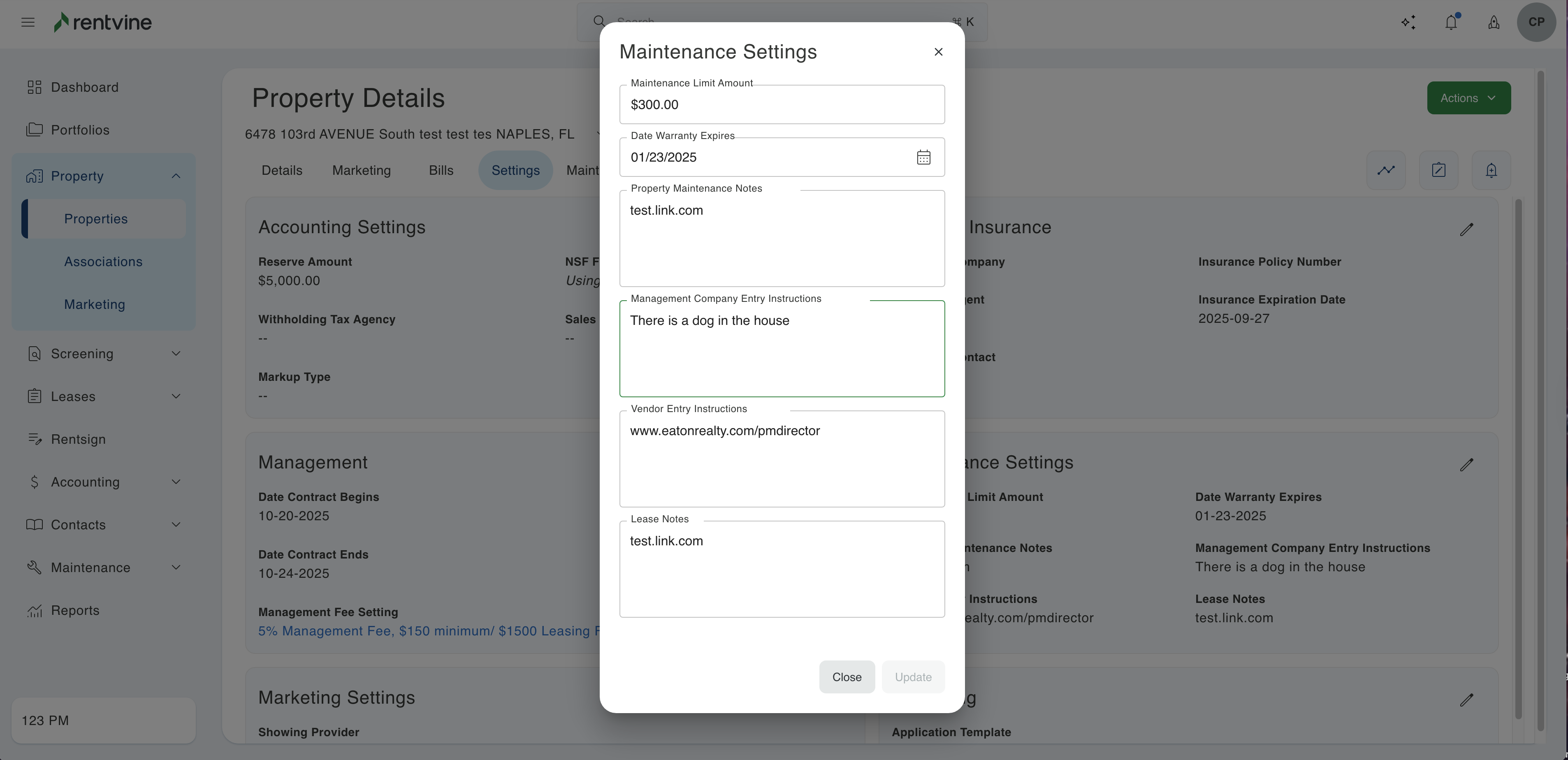
Task: Open the calendar date picker icon
Action: coord(923,158)
